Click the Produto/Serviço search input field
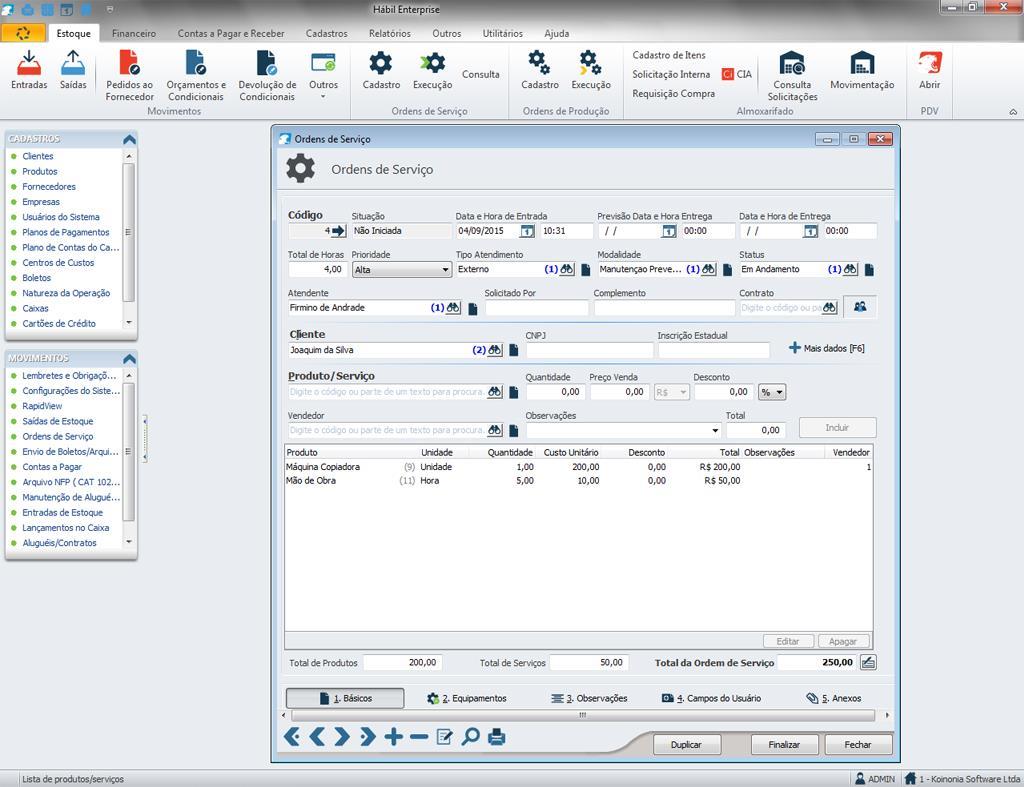 [x=387, y=393]
